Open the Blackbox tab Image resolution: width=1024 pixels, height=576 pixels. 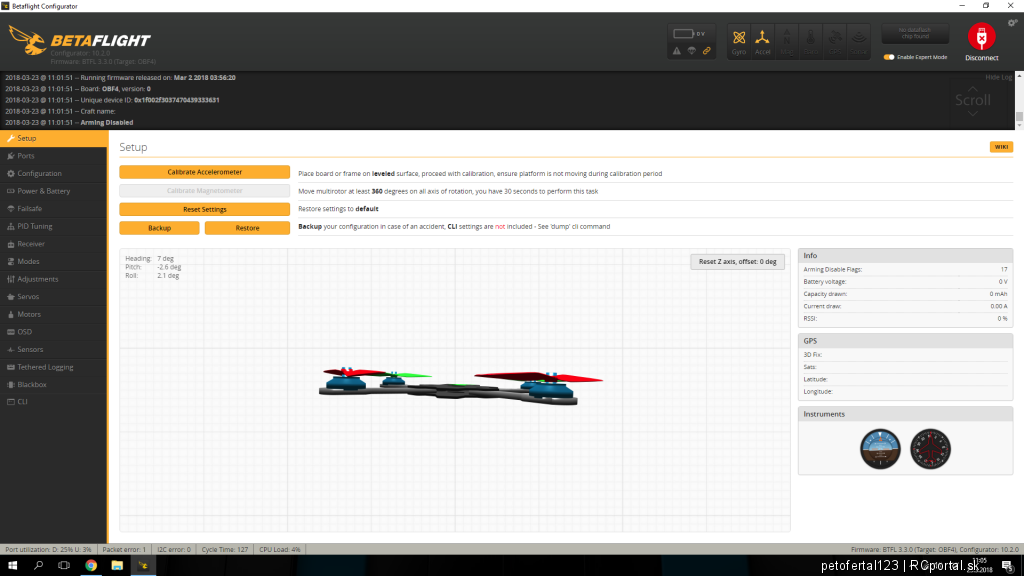(x=54, y=385)
